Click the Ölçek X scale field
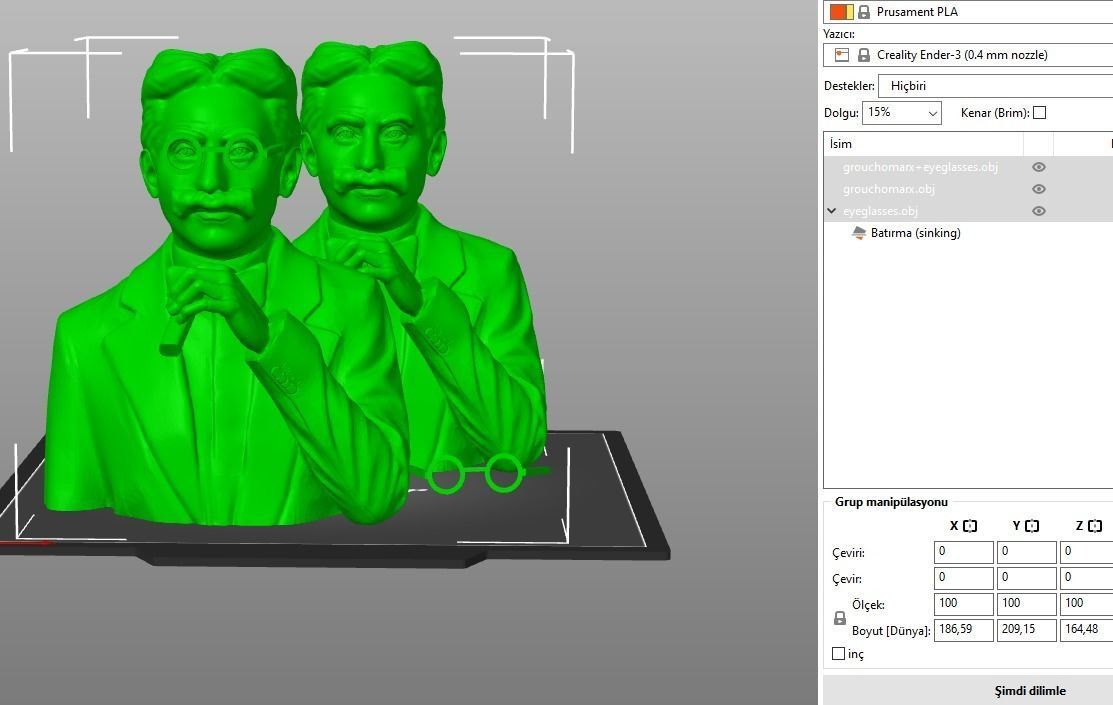 pyautogui.click(x=963, y=603)
